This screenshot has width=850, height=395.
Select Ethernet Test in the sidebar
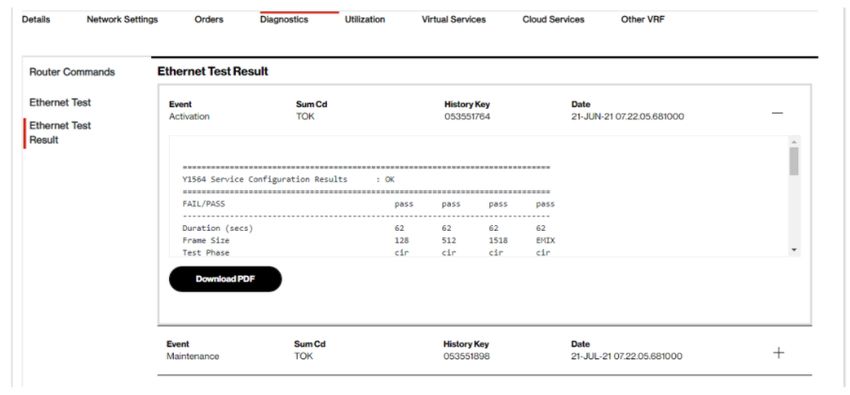click(60, 102)
